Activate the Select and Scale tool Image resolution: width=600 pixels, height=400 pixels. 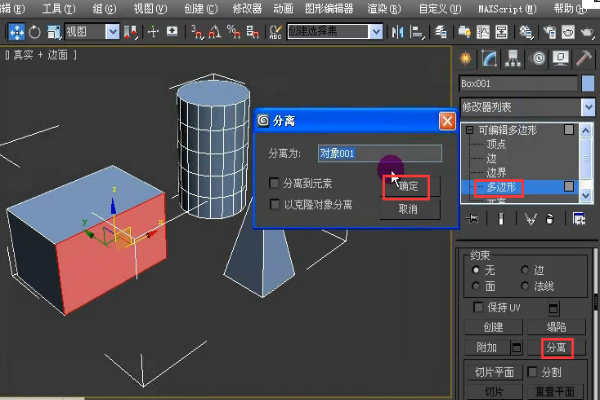point(54,32)
